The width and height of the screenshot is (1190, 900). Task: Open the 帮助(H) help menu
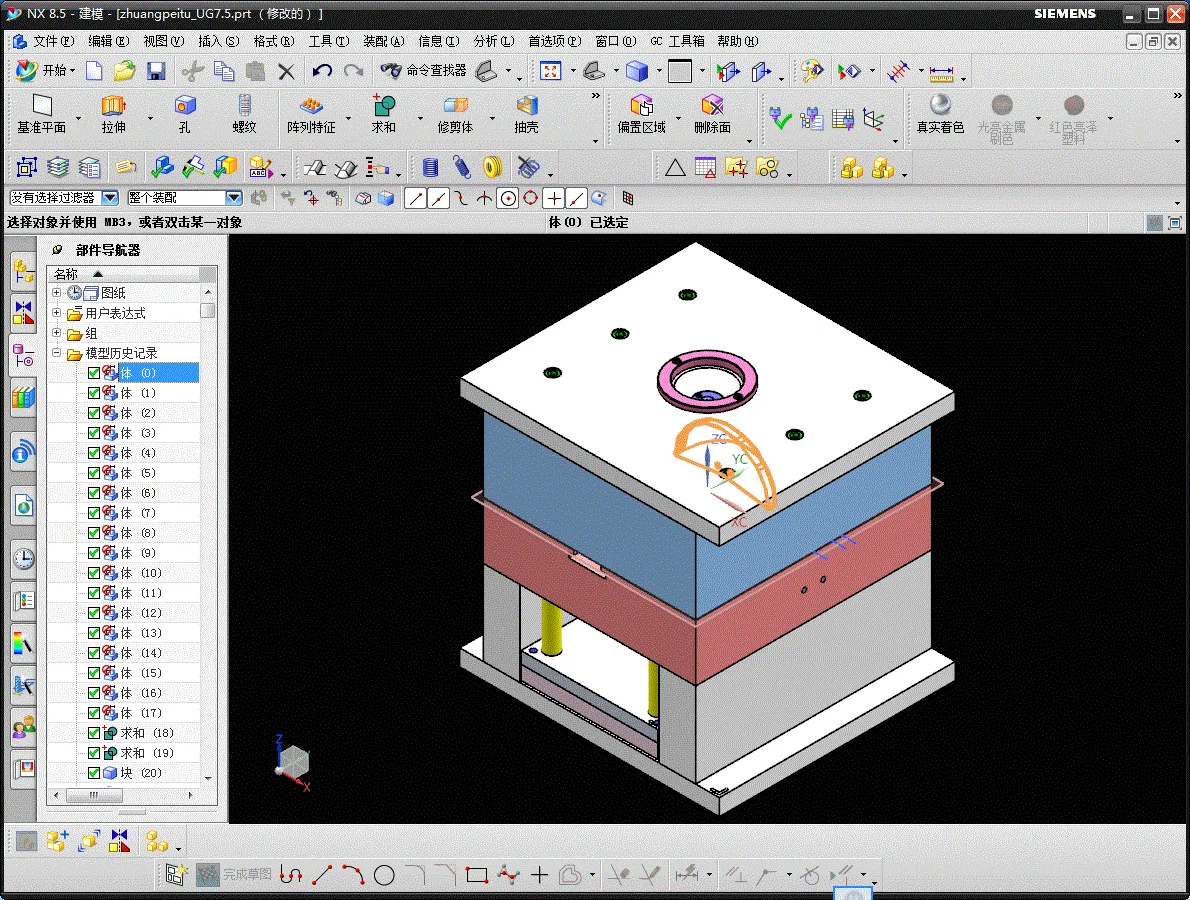click(x=738, y=41)
